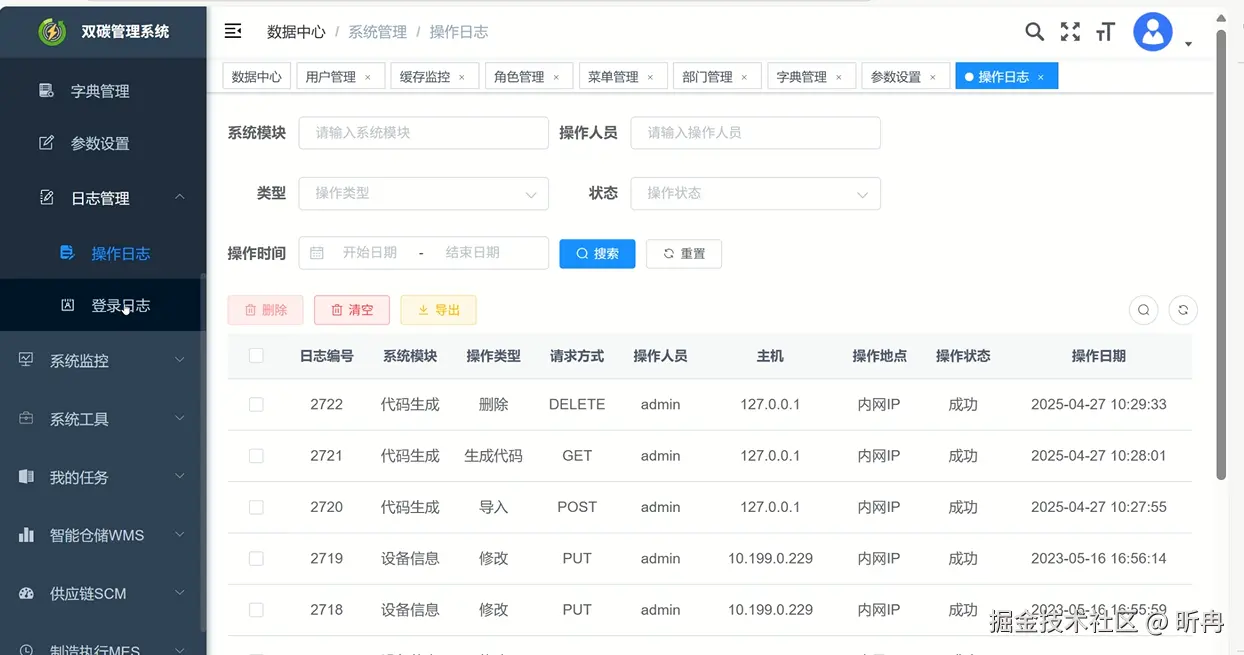The width and height of the screenshot is (1244, 655).
Task: Expand the 智能仓储WMS menu chevron
Action: pos(180,535)
